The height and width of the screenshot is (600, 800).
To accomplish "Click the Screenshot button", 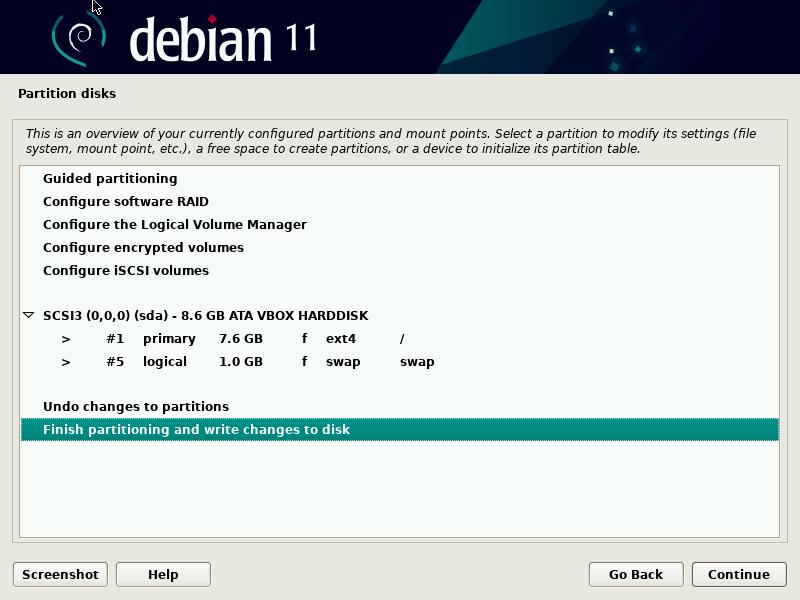I will (x=59, y=574).
